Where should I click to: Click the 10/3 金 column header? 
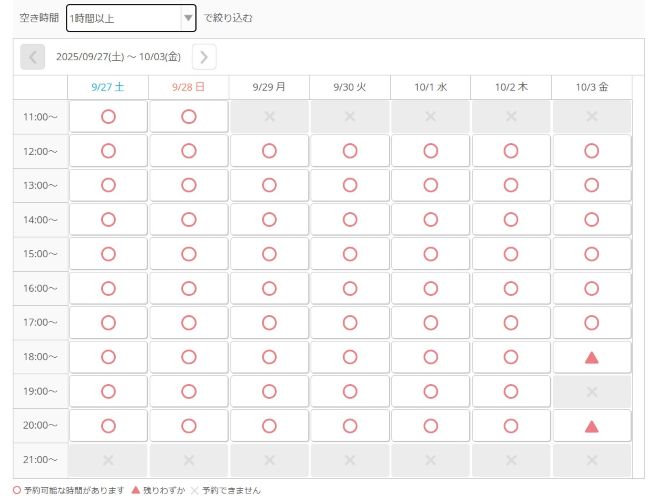click(591, 87)
